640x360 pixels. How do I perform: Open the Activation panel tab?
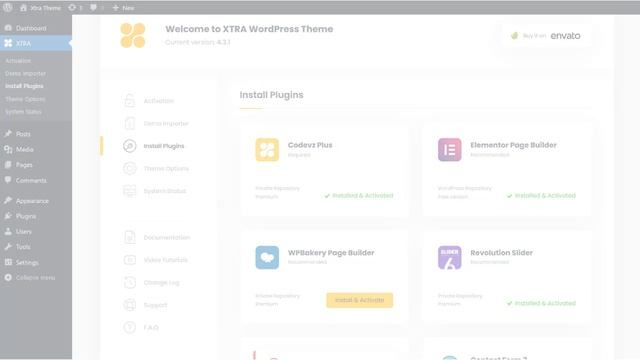click(x=158, y=100)
